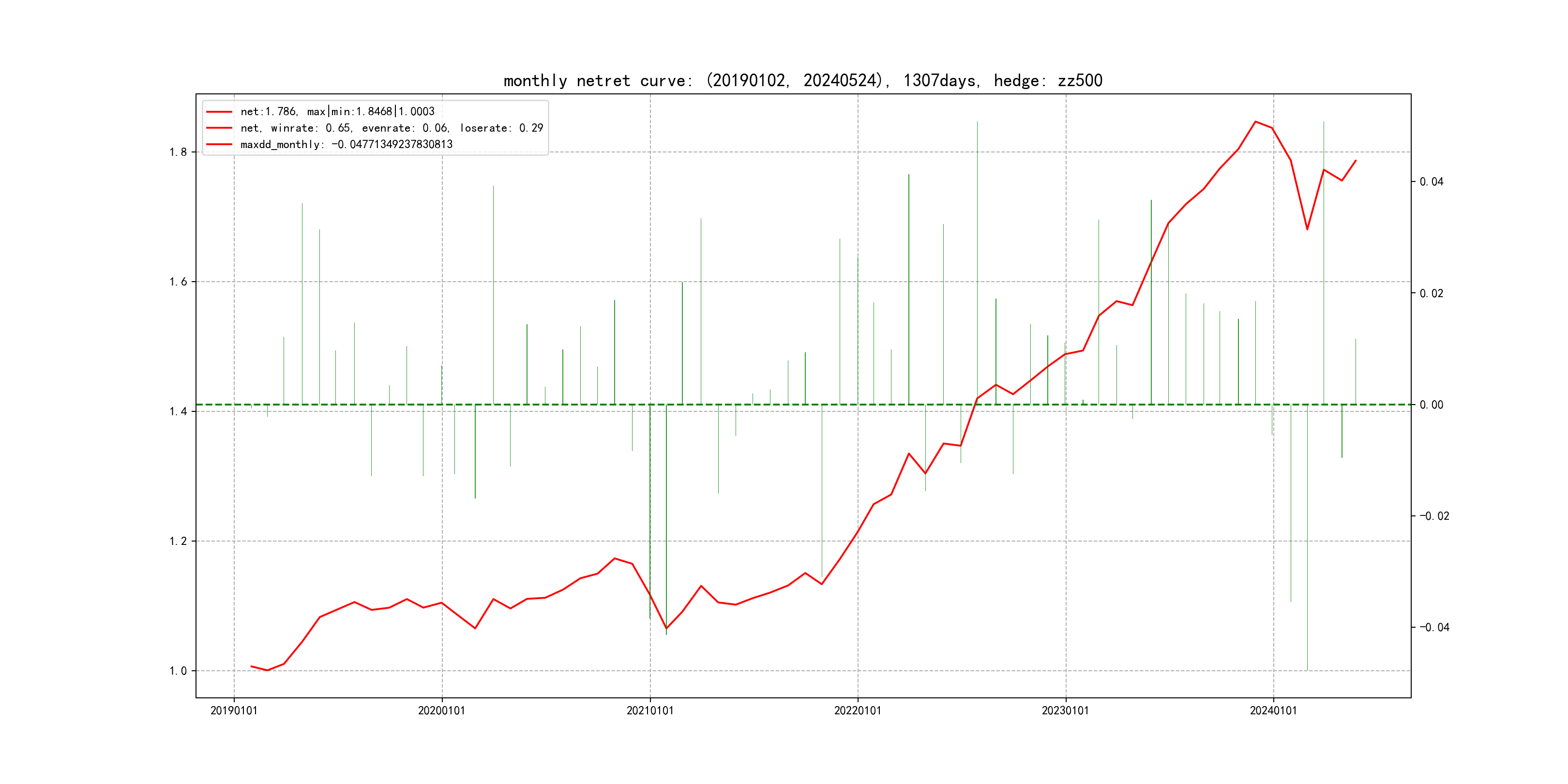Click the 1.4 left axis tick label
Screen dimensions: 1568x784
[x=178, y=411]
